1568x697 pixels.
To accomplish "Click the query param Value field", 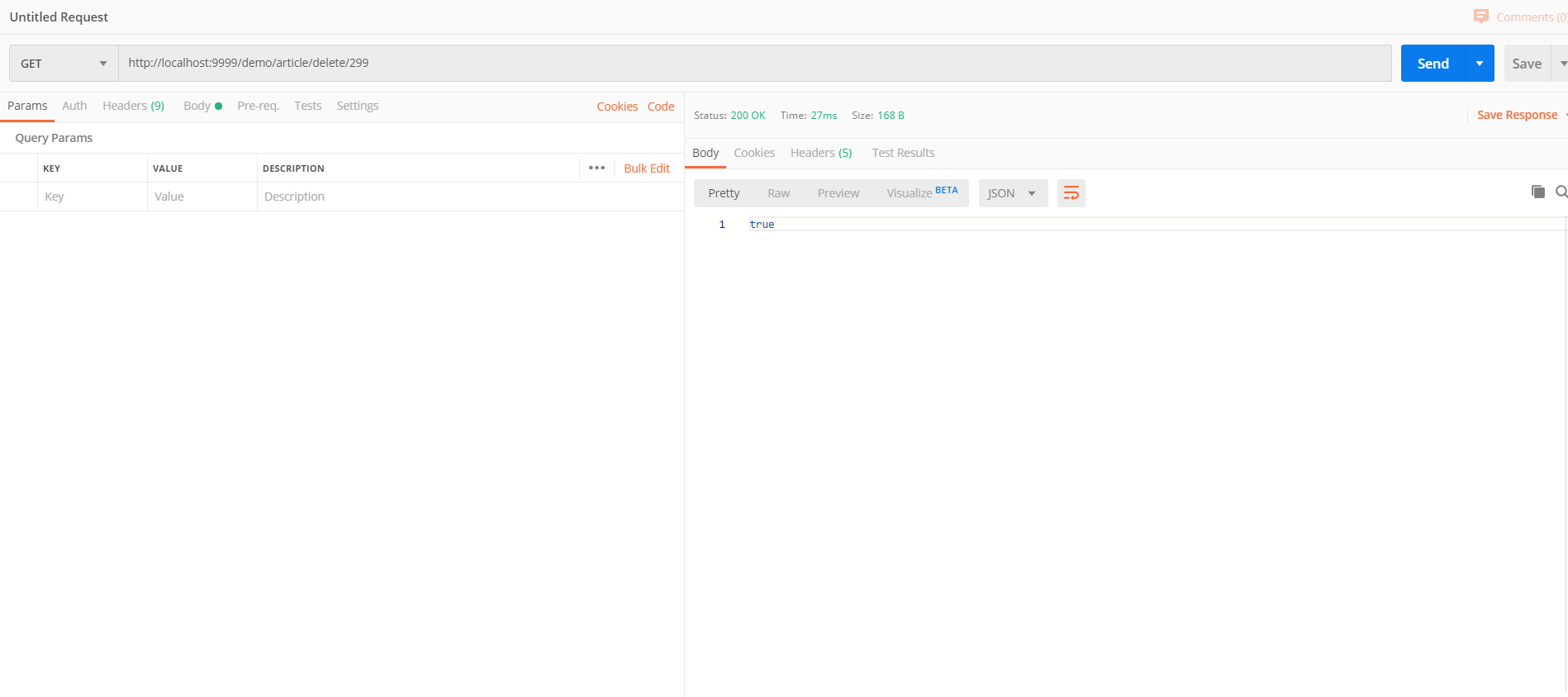I will point(202,197).
